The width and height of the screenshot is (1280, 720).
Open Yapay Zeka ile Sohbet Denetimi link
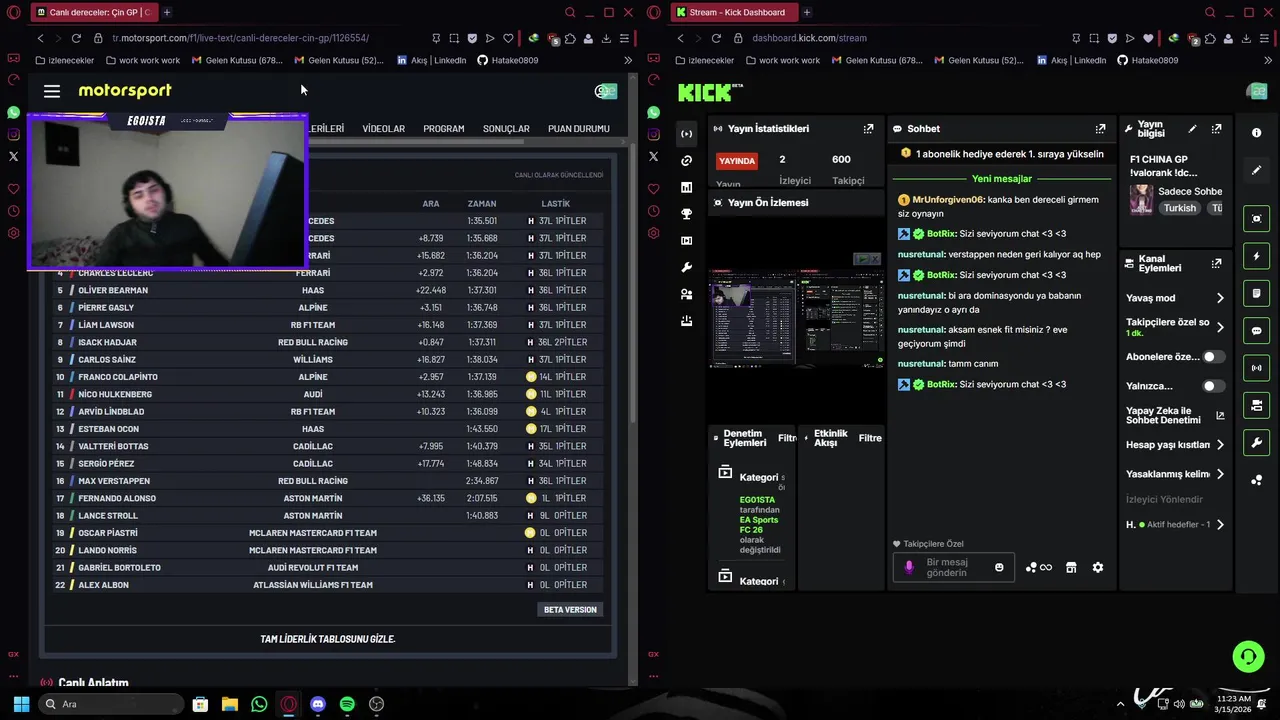pyautogui.click(x=1175, y=416)
